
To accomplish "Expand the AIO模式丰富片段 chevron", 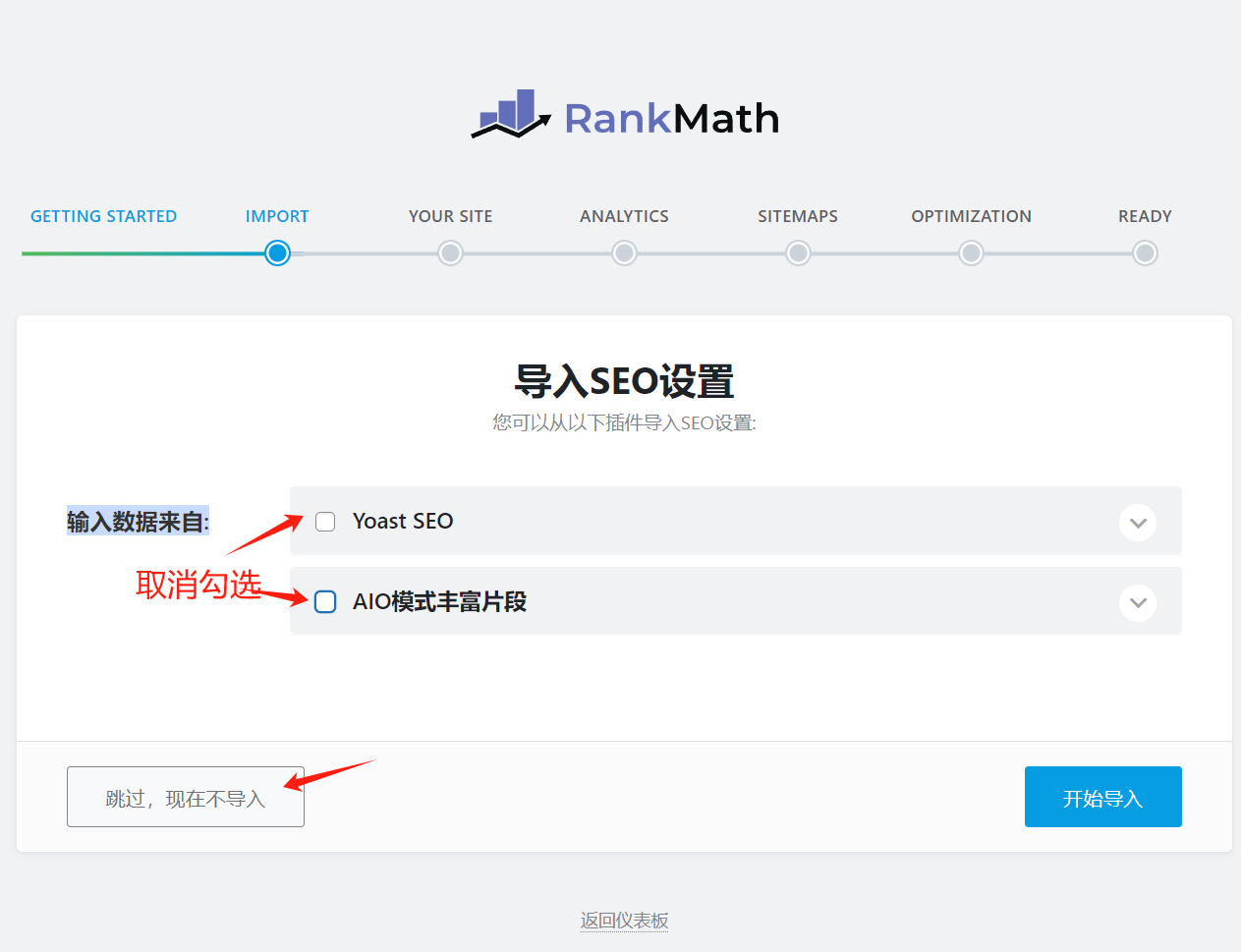I will [x=1138, y=602].
